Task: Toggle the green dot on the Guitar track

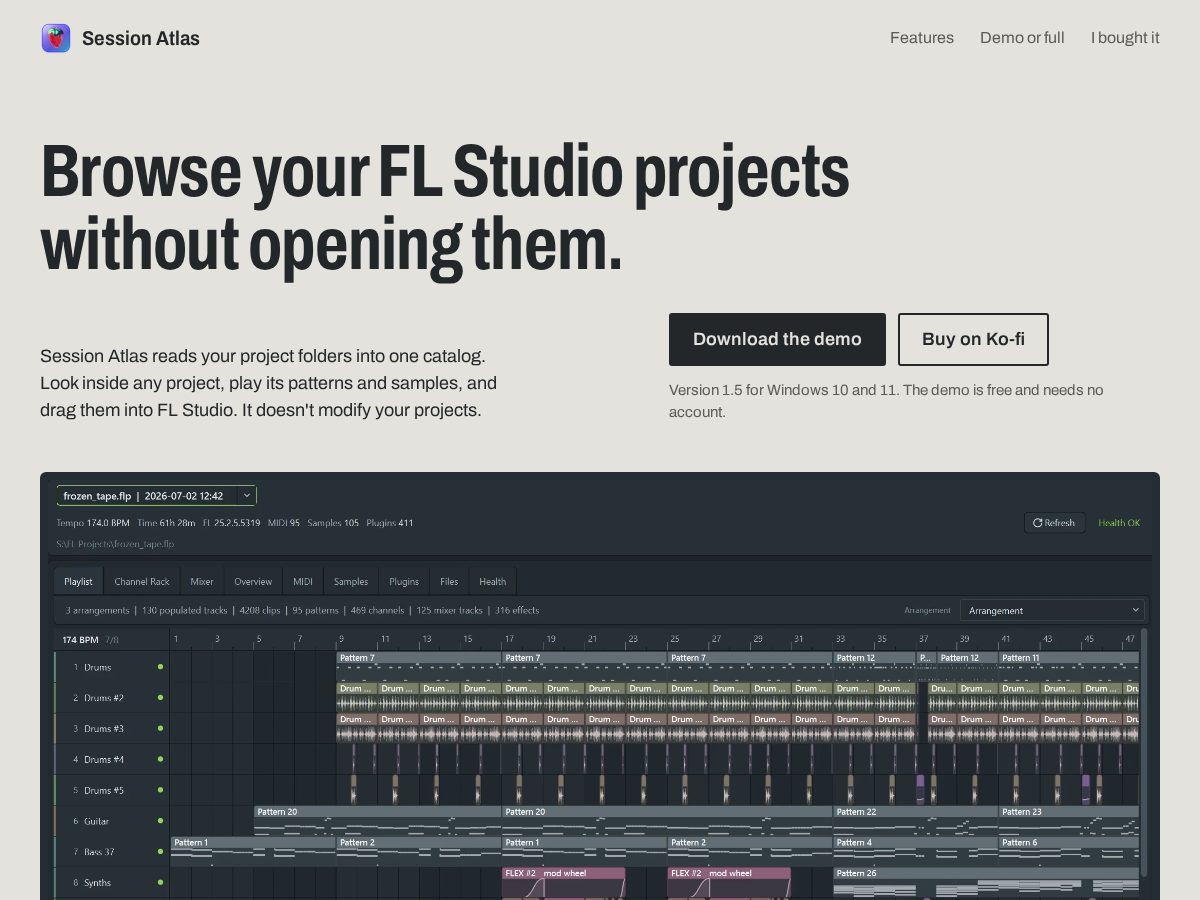Action: (x=160, y=821)
